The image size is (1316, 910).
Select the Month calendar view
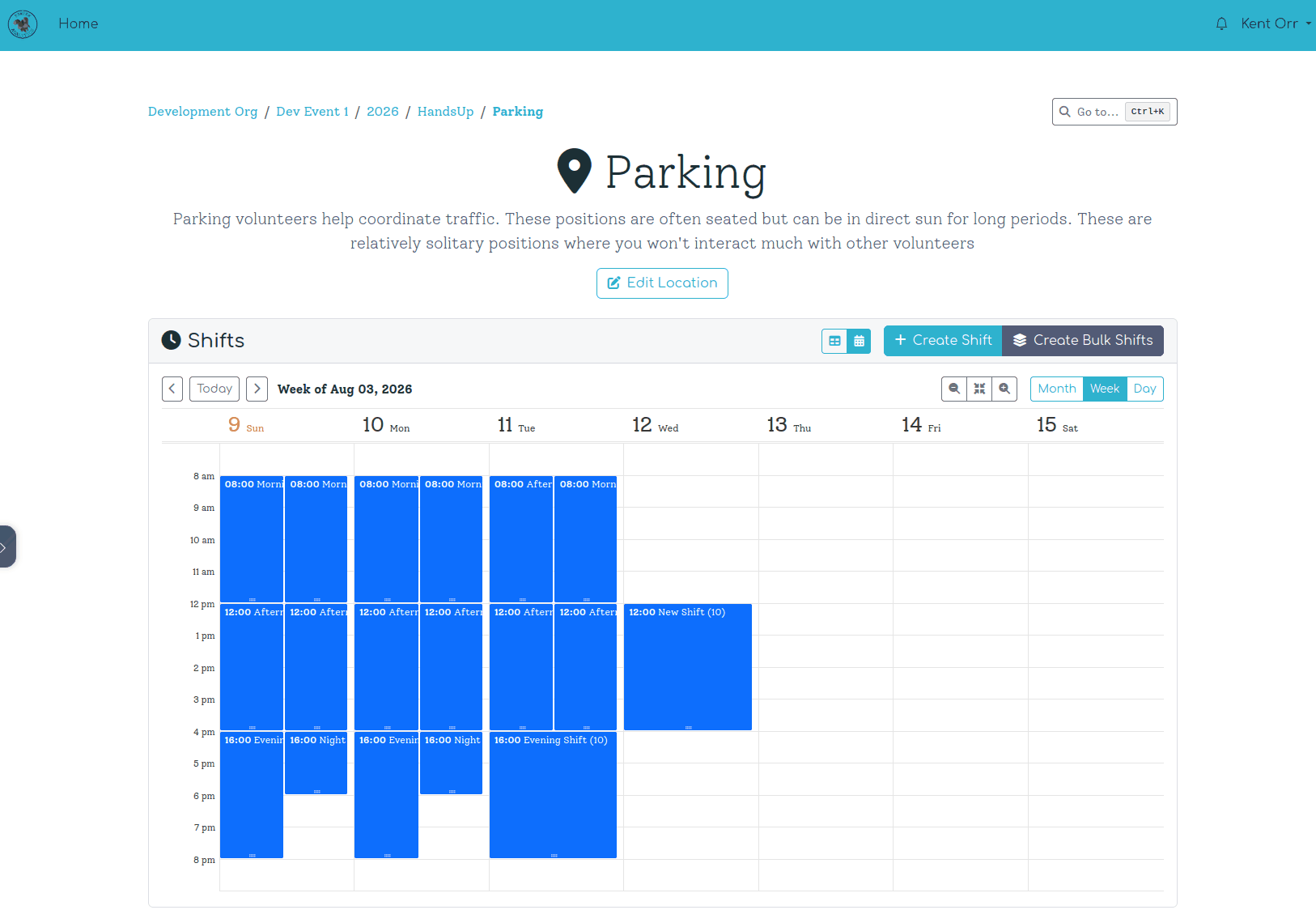click(x=1056, y=389)
